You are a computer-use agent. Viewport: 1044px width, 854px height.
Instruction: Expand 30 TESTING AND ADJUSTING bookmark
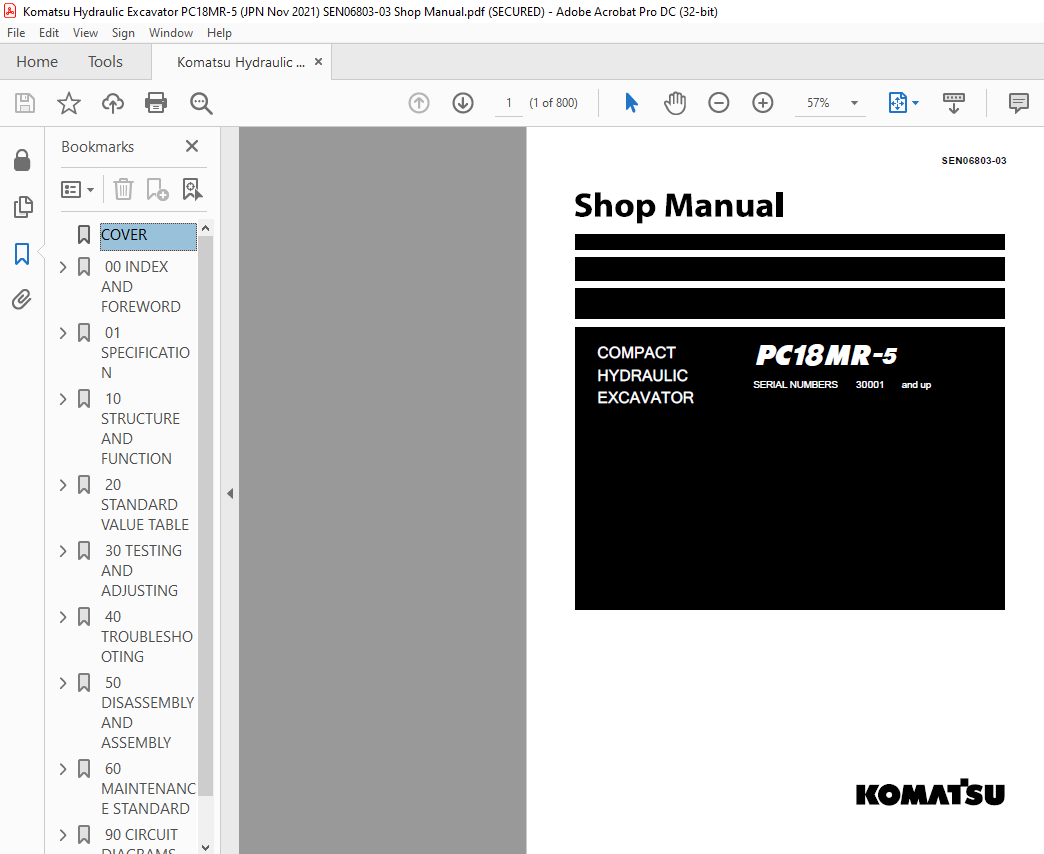[x=63, y=551]
